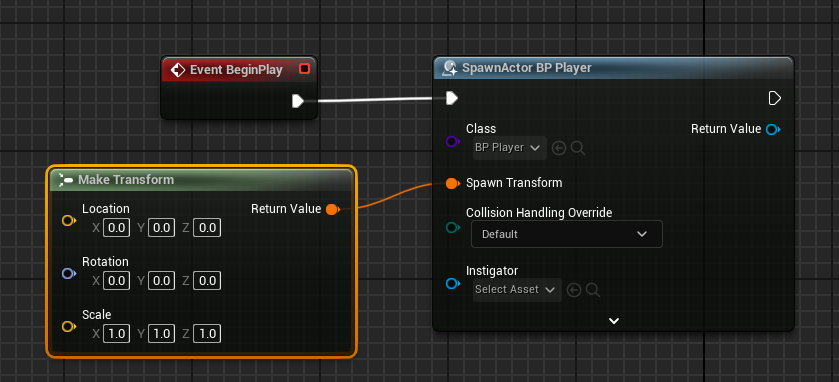Click the Rotation X value field
Screen dimensions: 839x382
coord(116,281)
